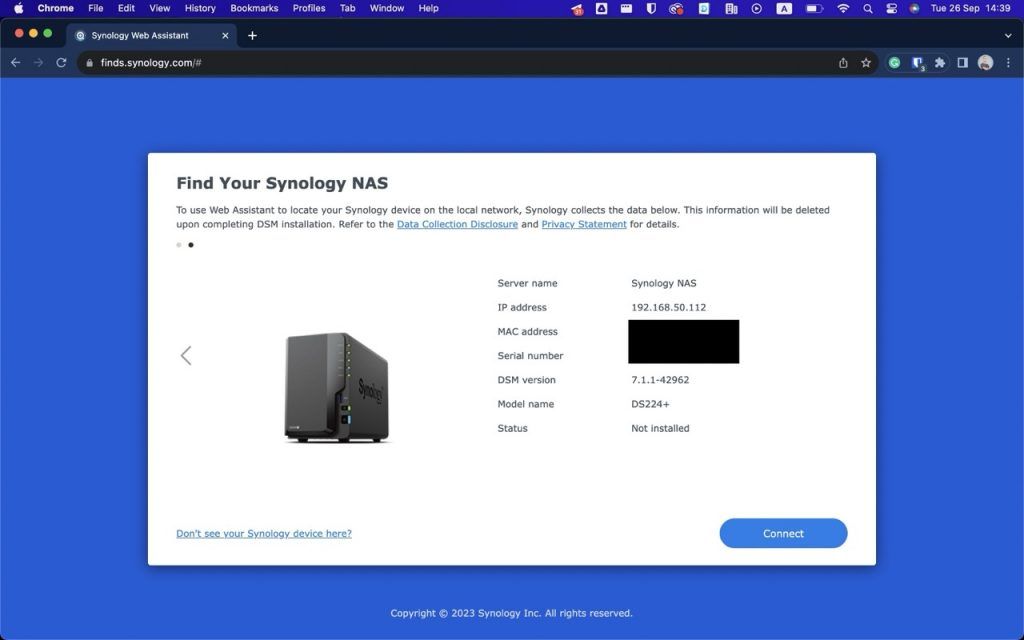Image resolution: width=1024 pixels, height=640 pixels.
Task: Open the Profiles menu
Action: (x=309, y=8)
